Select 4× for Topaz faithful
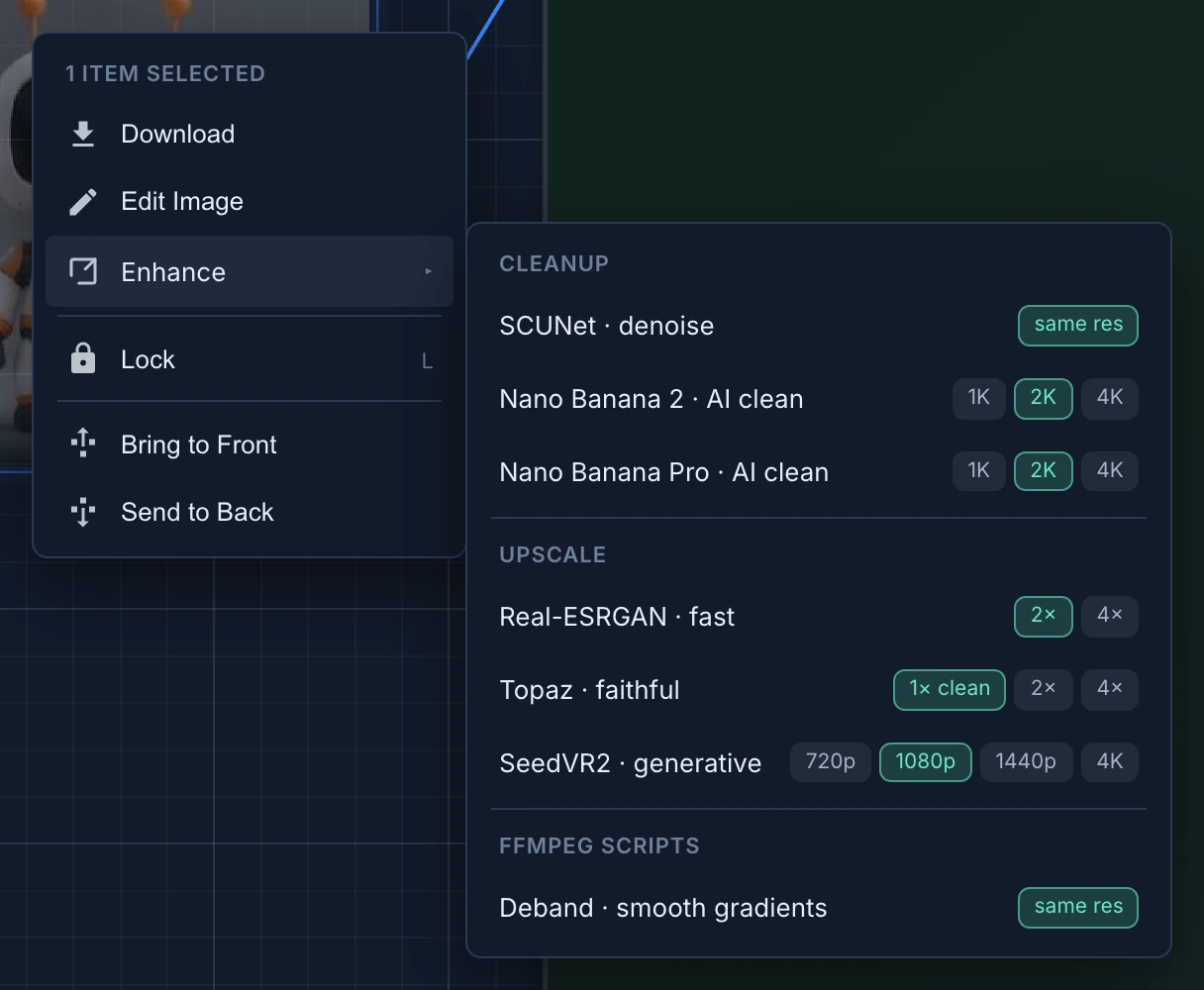This screenshot has height=990, width=1204. tap(1110, 689)
